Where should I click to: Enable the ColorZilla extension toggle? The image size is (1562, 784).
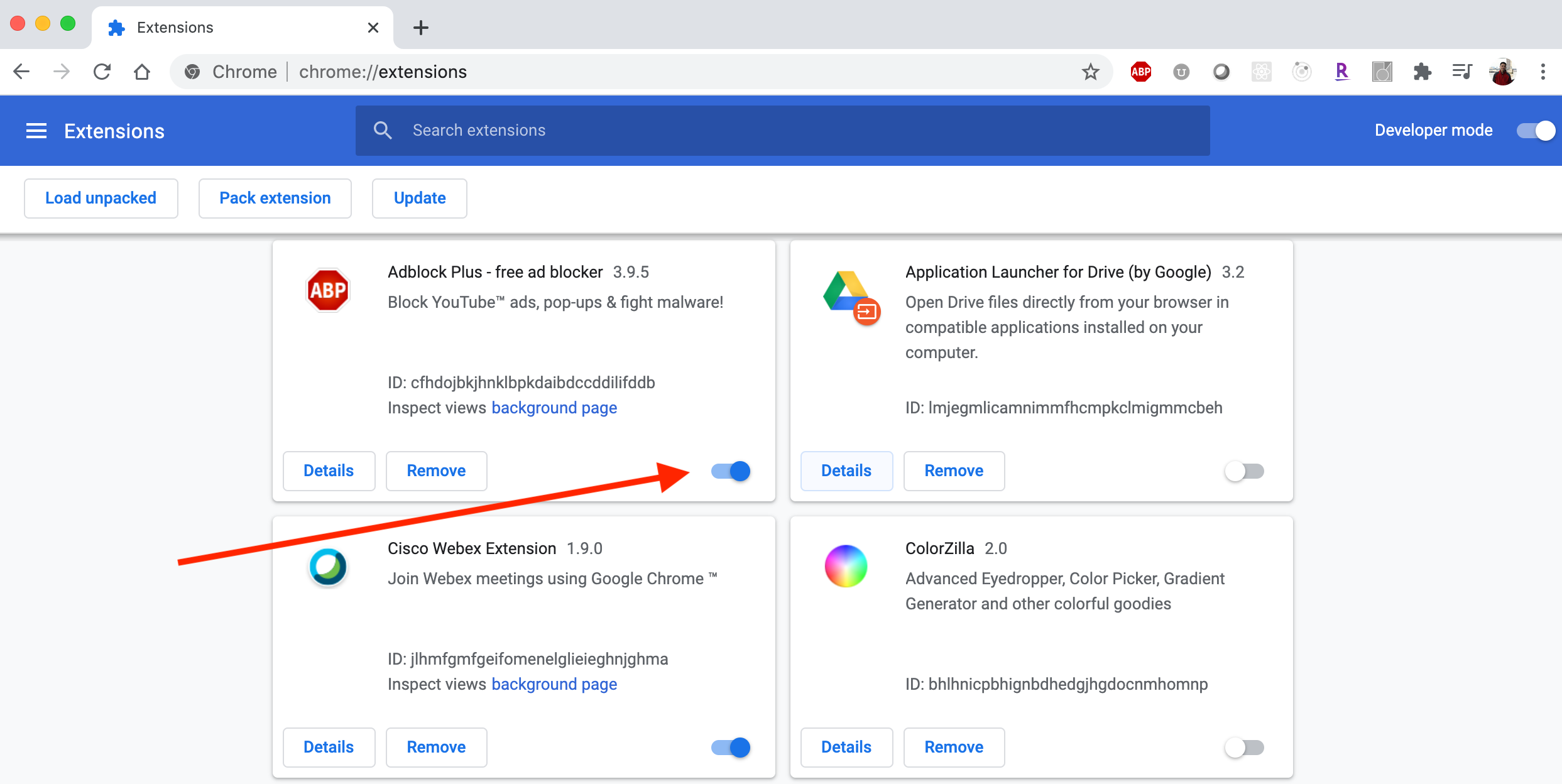point(1245,748)
